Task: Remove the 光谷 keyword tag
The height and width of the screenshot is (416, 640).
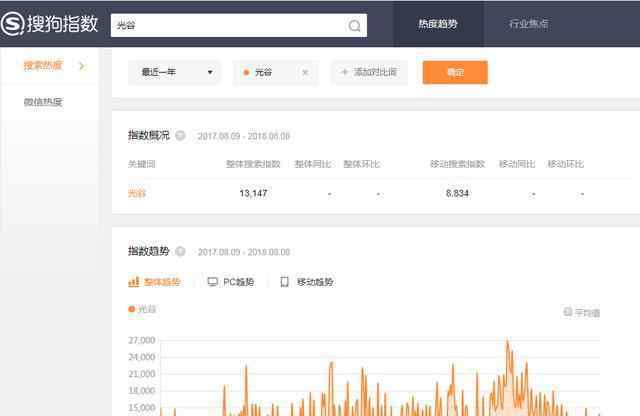Action: point(305,73)
